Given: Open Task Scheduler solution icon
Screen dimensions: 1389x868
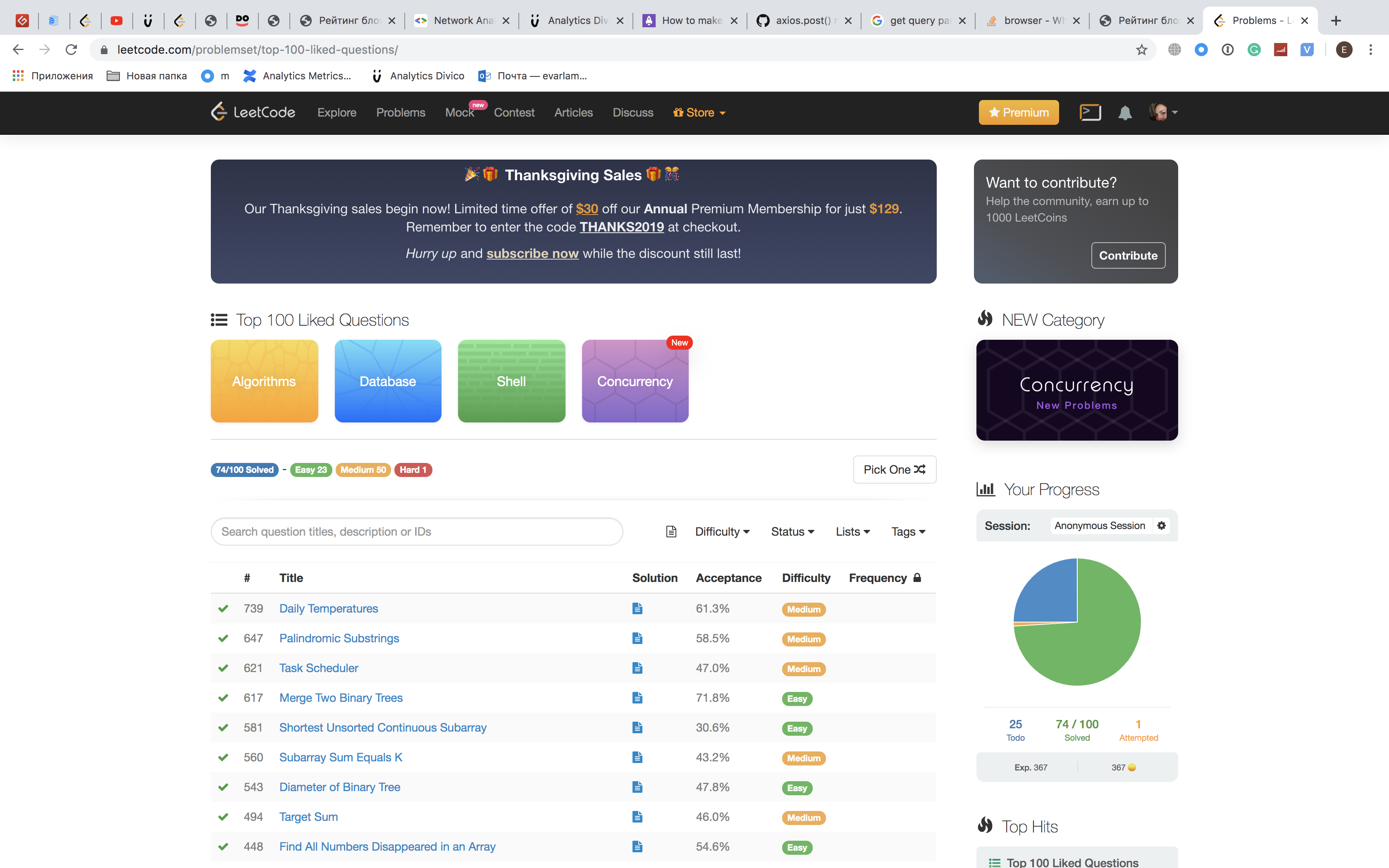Looking at the screenshot, I should coord(637,668).
